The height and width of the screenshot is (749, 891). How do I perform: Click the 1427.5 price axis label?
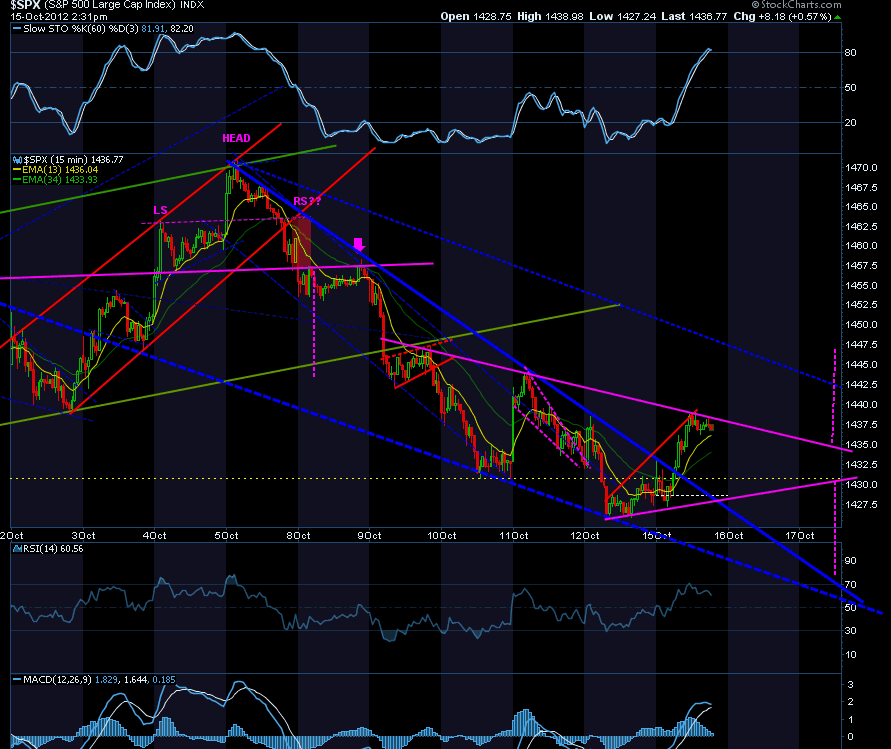[x=861, y=505]
